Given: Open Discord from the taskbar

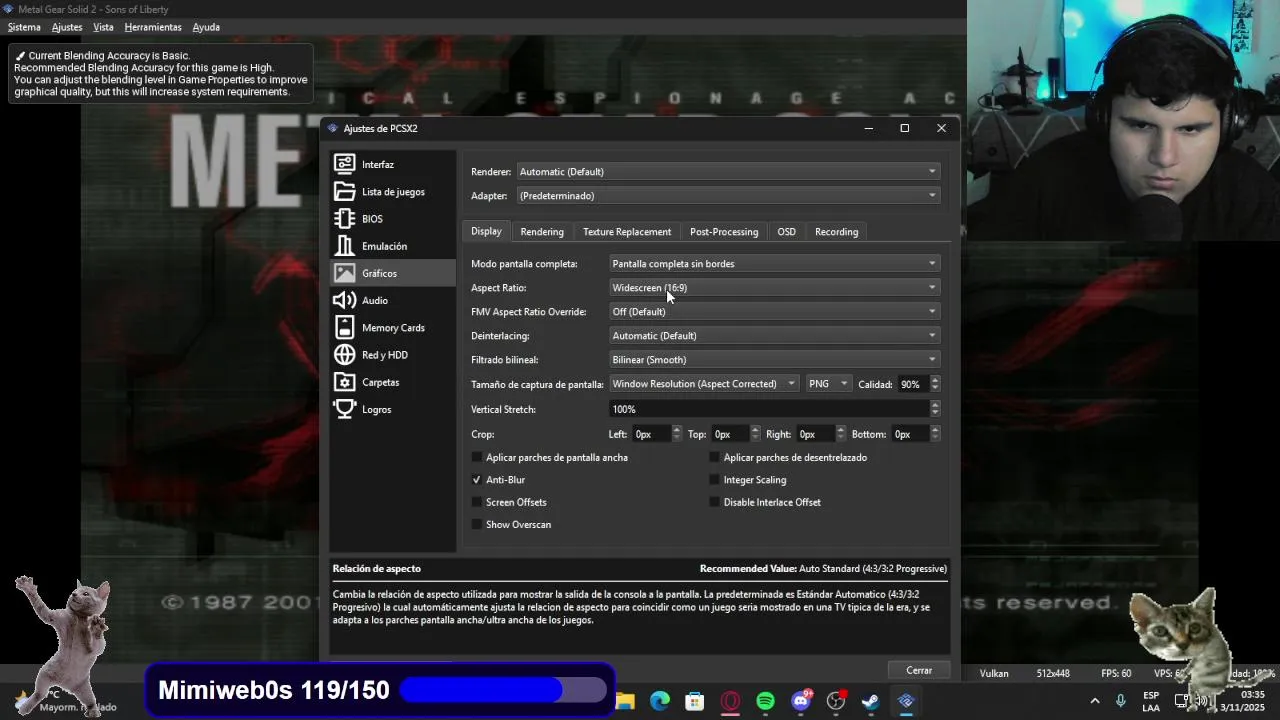Looking at the screenshot, I should click(801, 701).
